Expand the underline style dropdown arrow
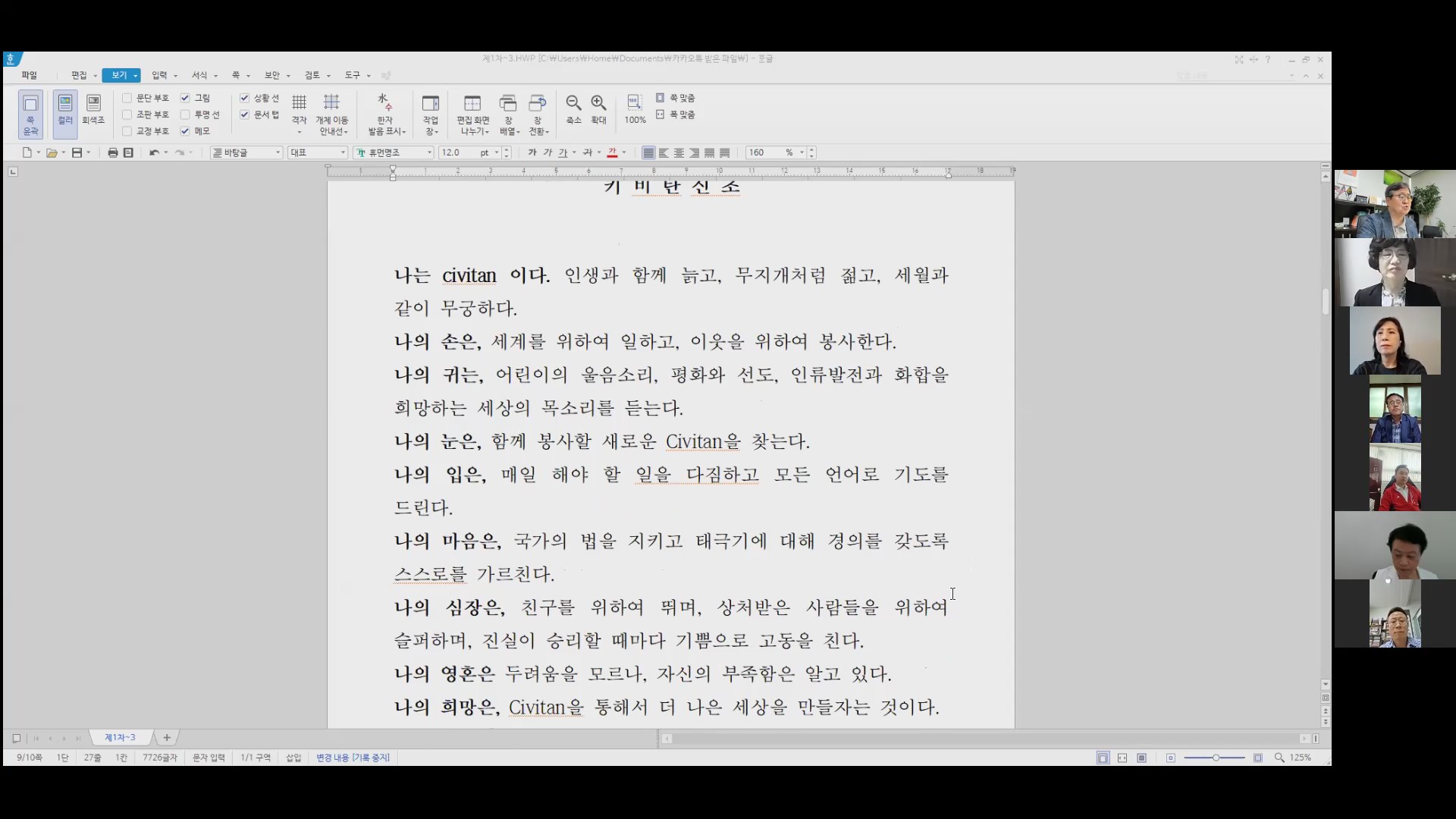 (x=574, y=152)
